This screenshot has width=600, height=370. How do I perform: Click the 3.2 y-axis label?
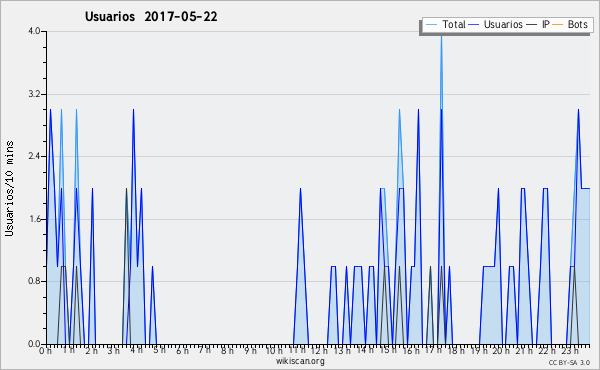point(34,94)
